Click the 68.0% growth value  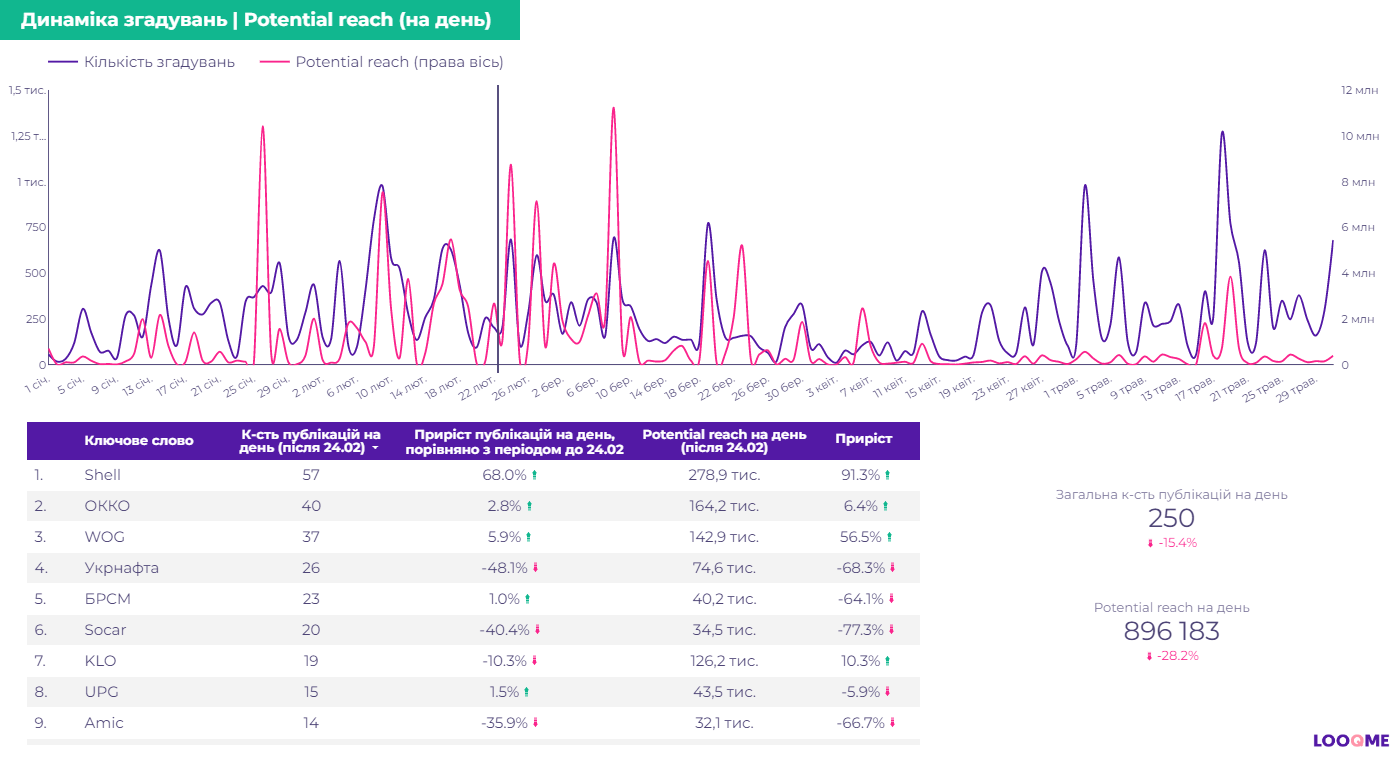click(504, 475)
